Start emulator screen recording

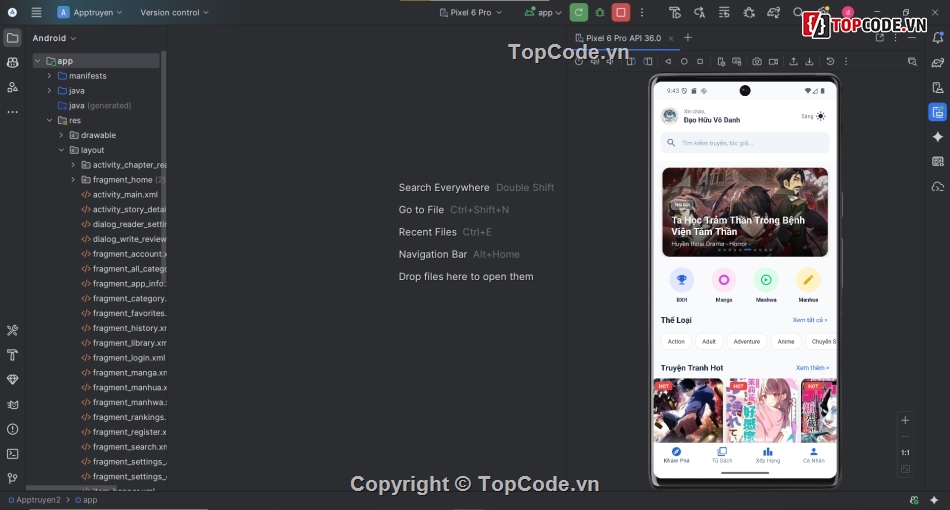coord(773,61)
